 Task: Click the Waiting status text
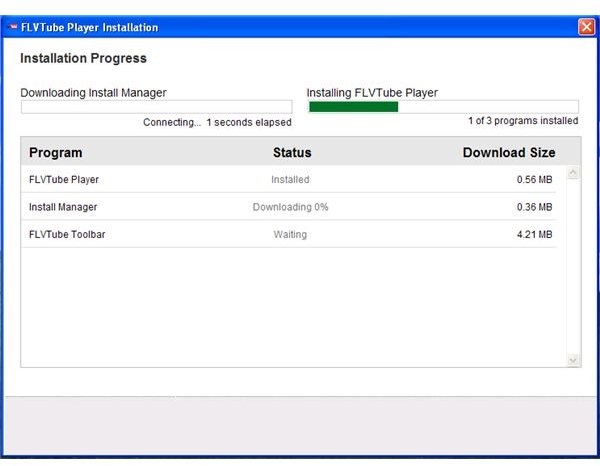coord(290,235)
